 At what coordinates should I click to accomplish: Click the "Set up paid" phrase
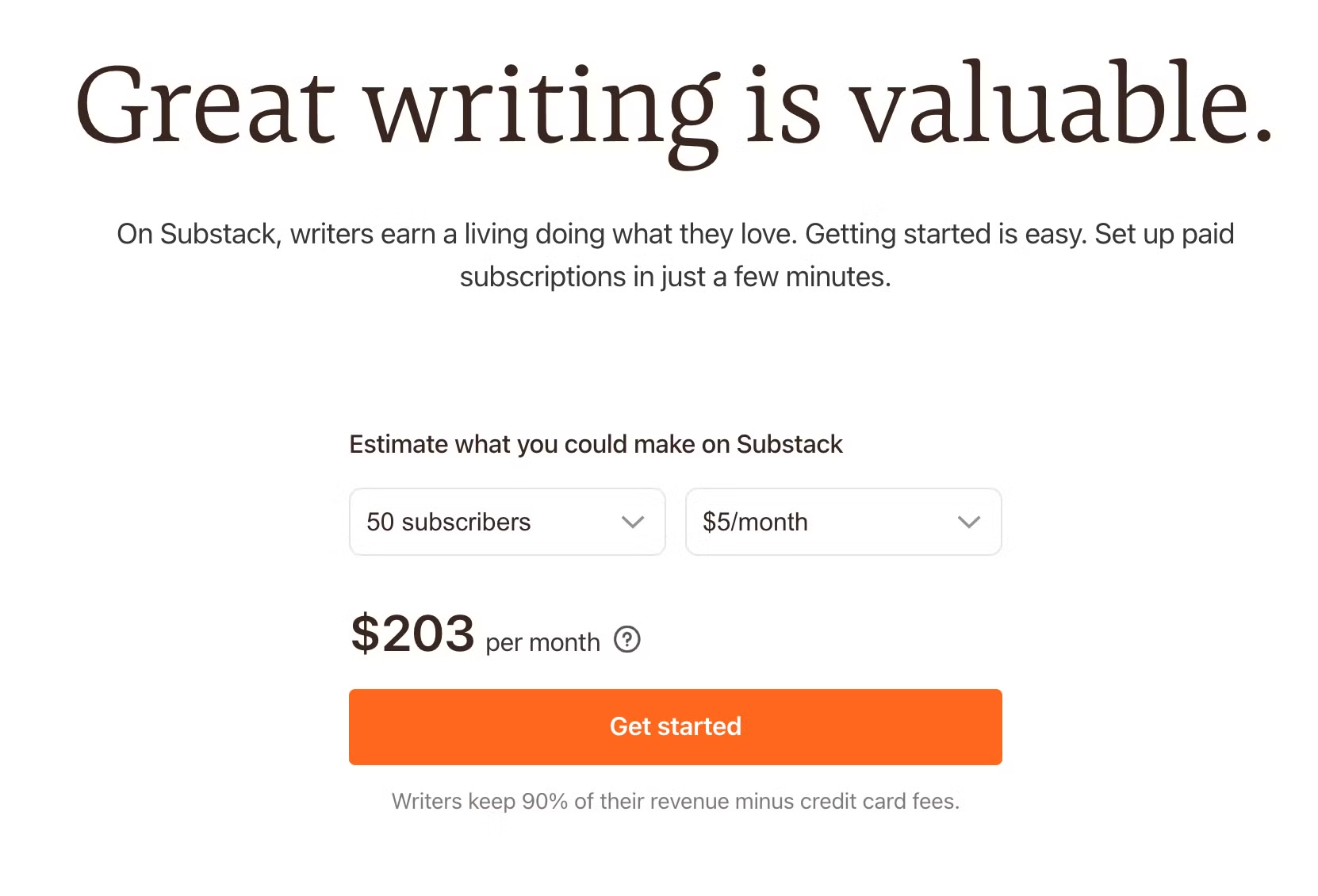(x=1164, y=235)
